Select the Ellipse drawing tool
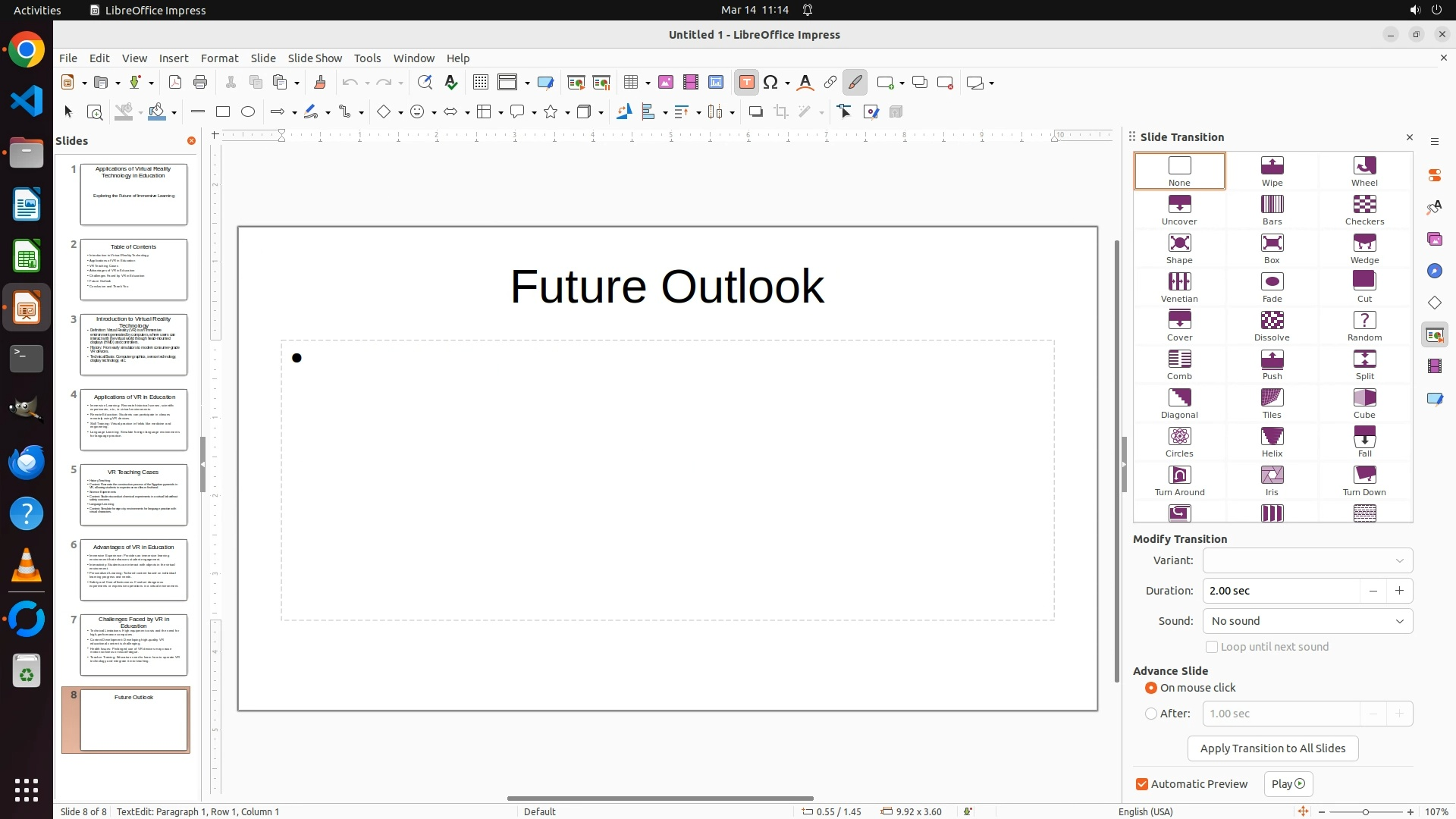The image size is (1456, 819). click(248, 112)
